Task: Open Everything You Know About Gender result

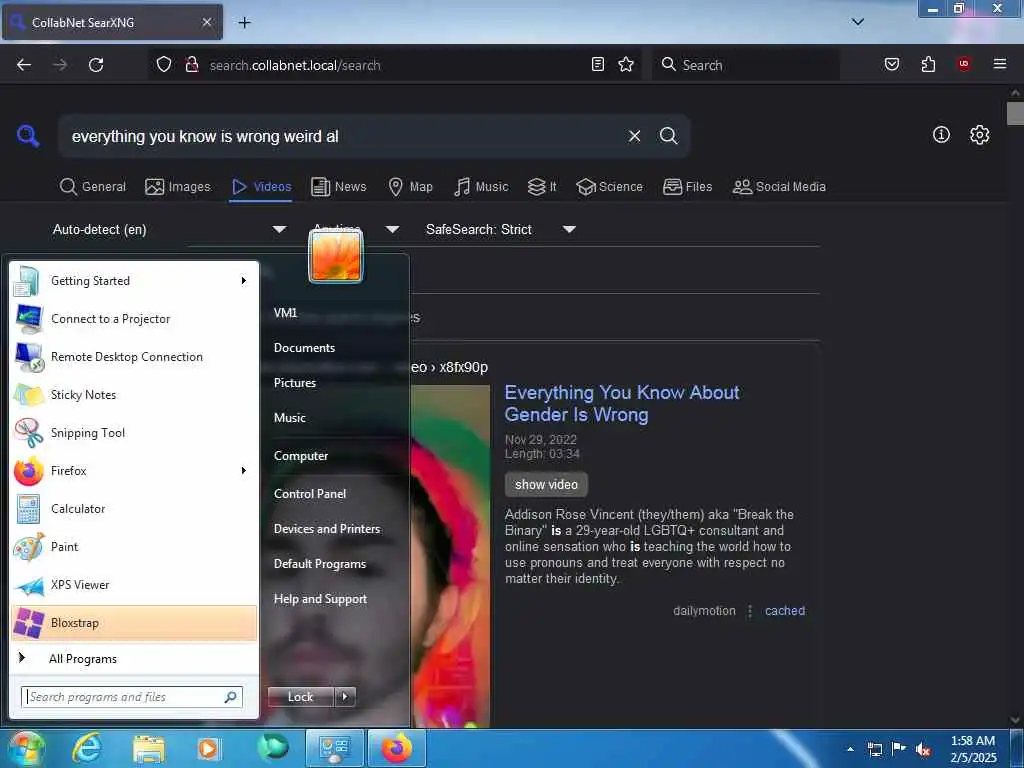Action: click(x=622, y=403)
